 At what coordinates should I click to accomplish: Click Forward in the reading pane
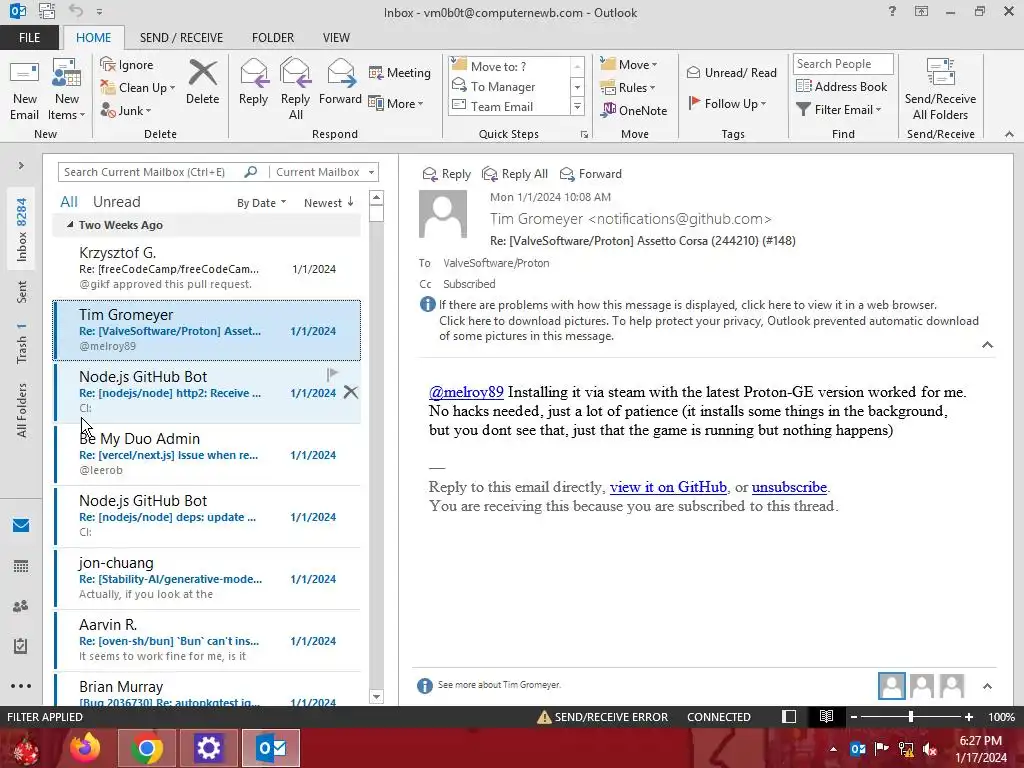[x=591, y=174]
